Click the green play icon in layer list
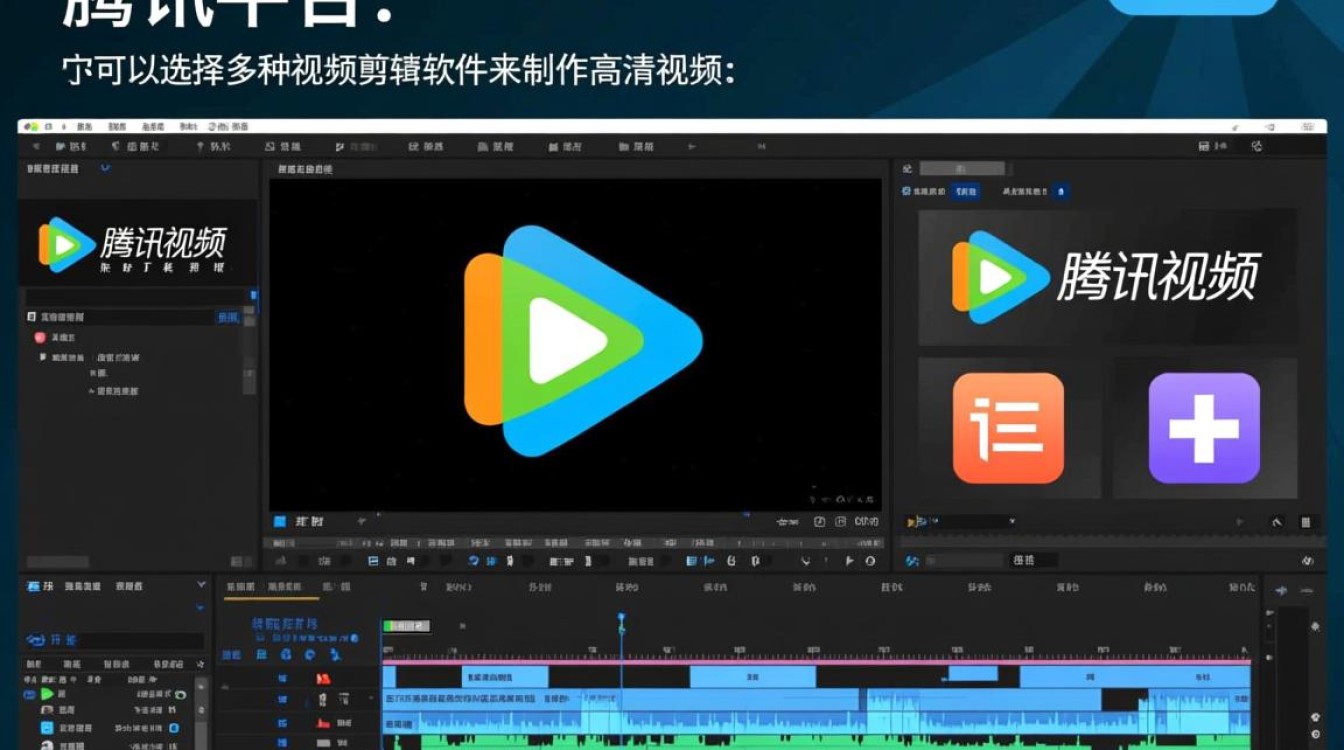This screenshot has height=750, width=1344. pos(46,693)
